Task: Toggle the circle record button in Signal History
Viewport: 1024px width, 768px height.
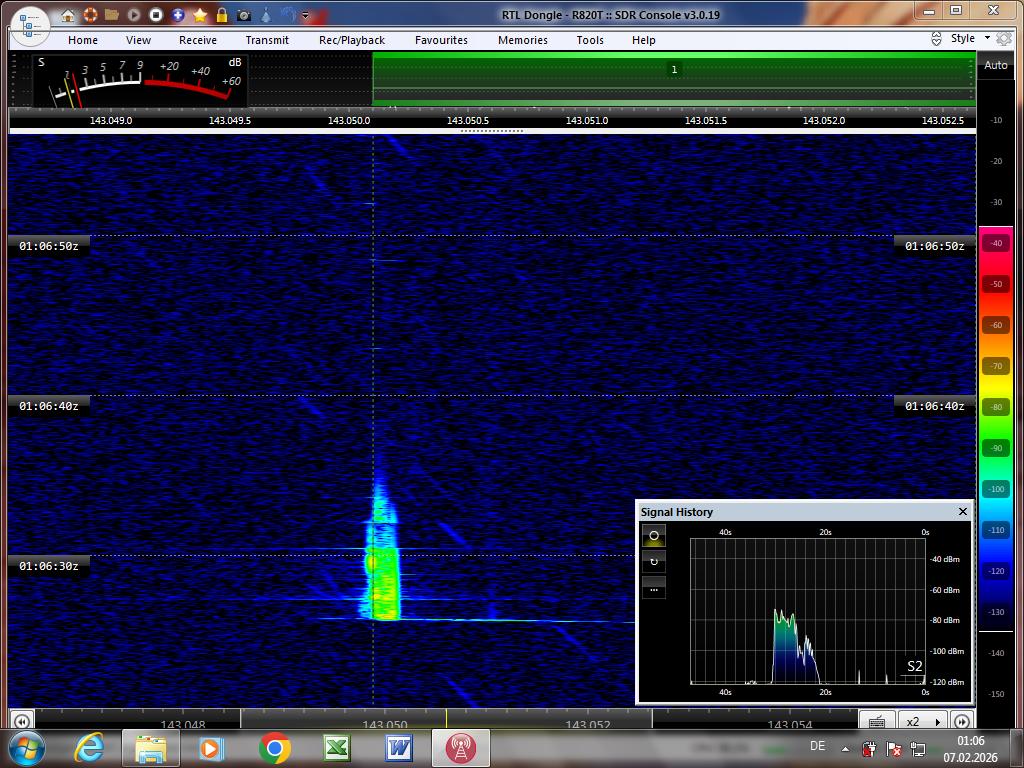Action: (x=654, y=536)
